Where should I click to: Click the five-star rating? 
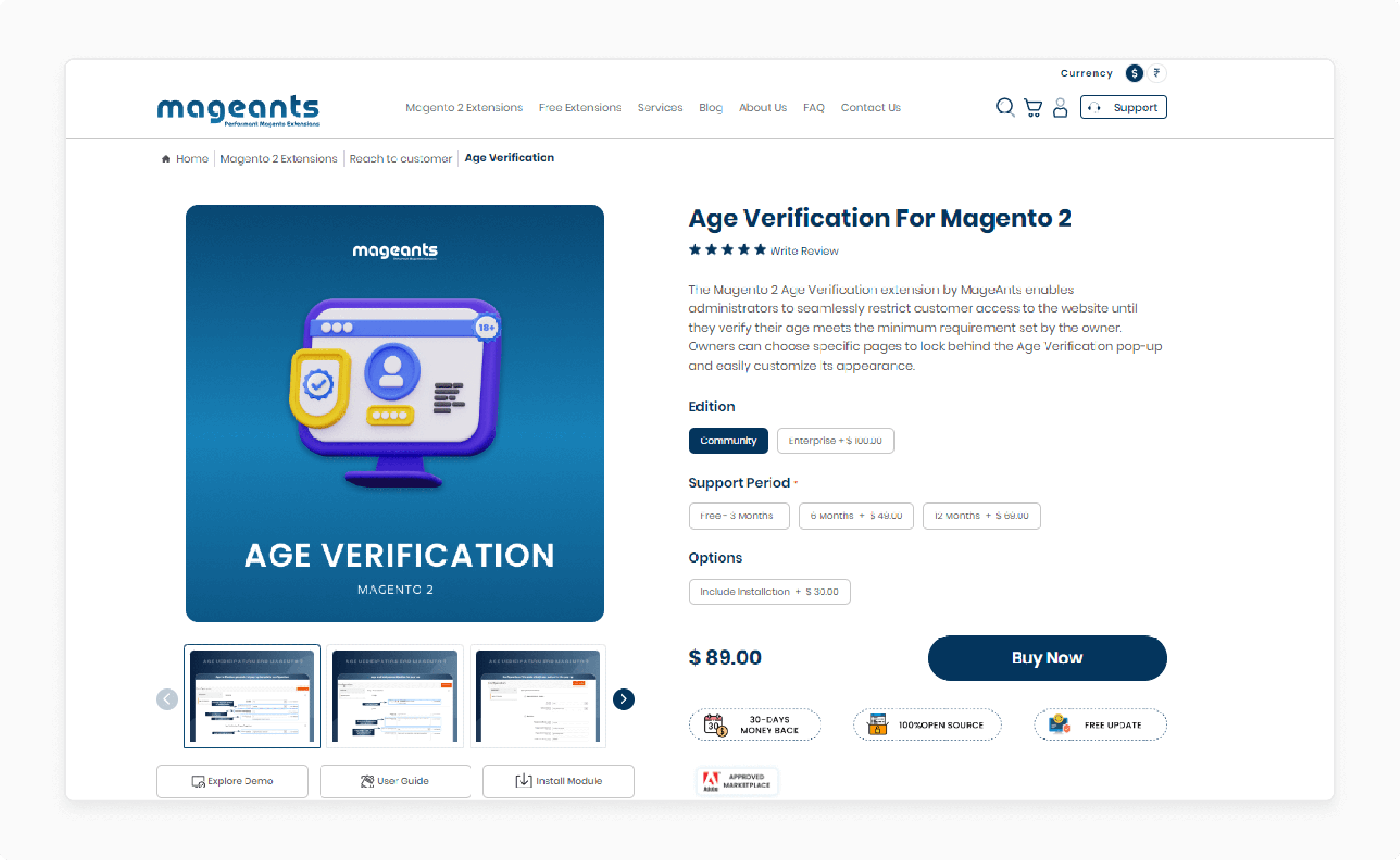coord(727,250)
